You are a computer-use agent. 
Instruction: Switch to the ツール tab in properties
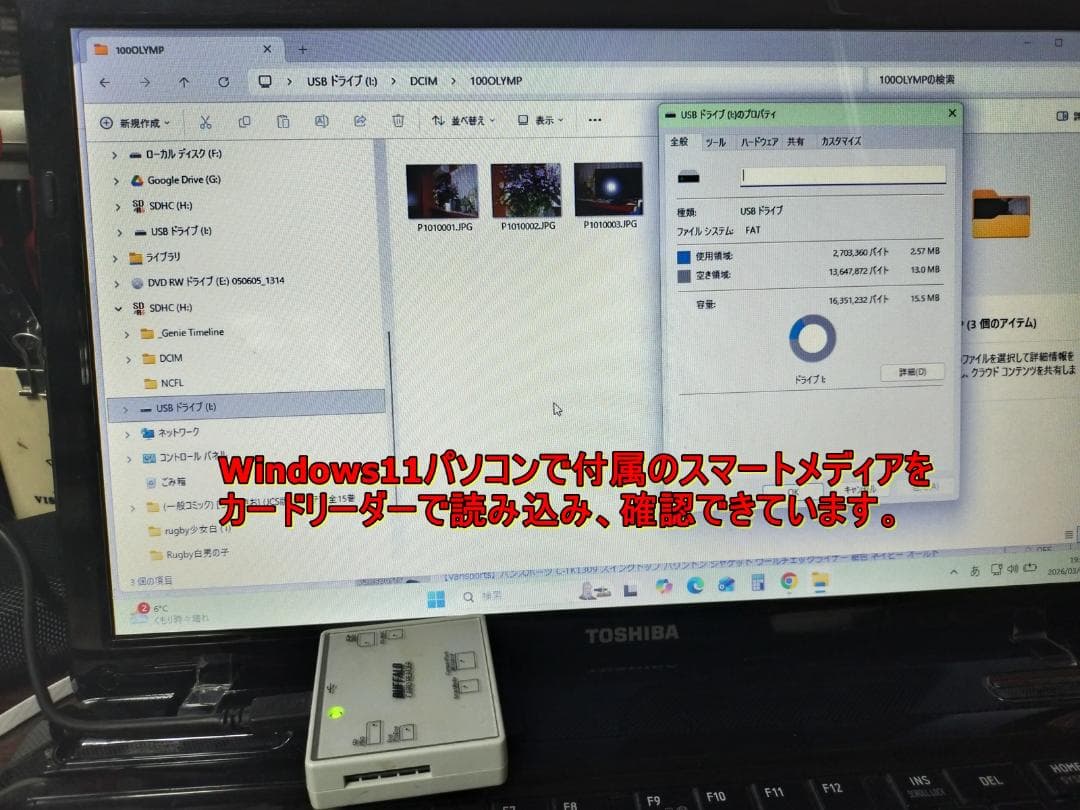[715, 142]
